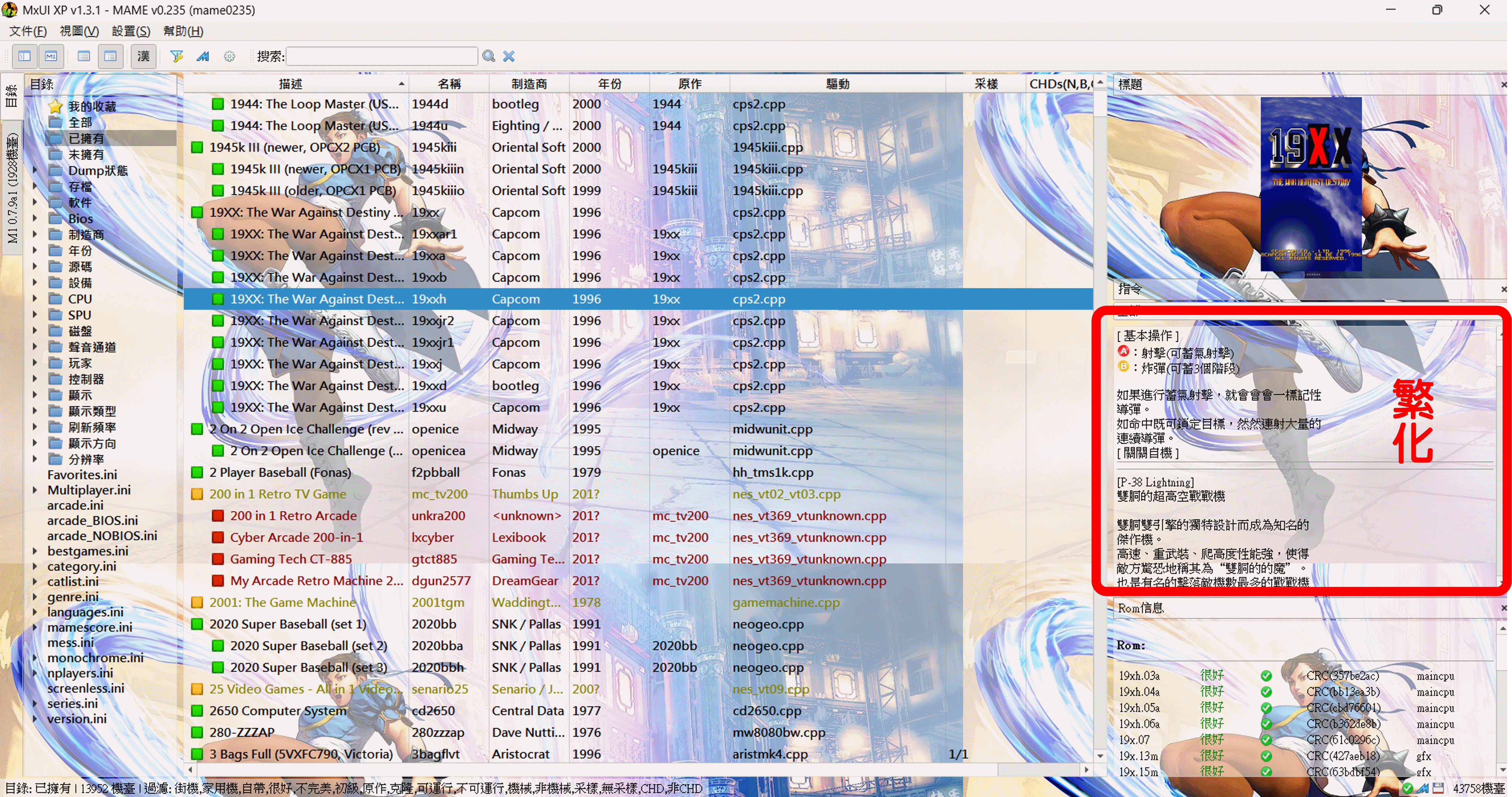This screenshot has height=797, width=1512.
Task: Select 2 Player Baseball (Fonas) row
Action: 638,472
